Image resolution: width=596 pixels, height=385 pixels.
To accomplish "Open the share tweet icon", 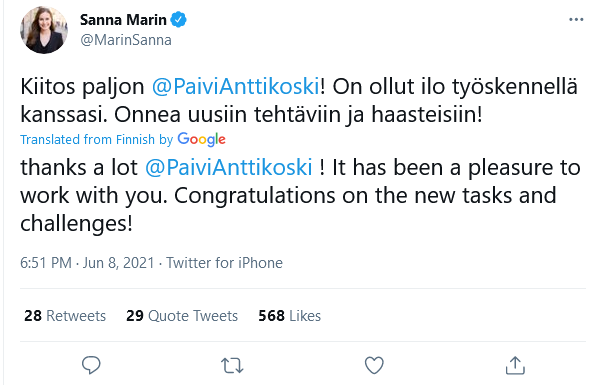I will 515,365.
